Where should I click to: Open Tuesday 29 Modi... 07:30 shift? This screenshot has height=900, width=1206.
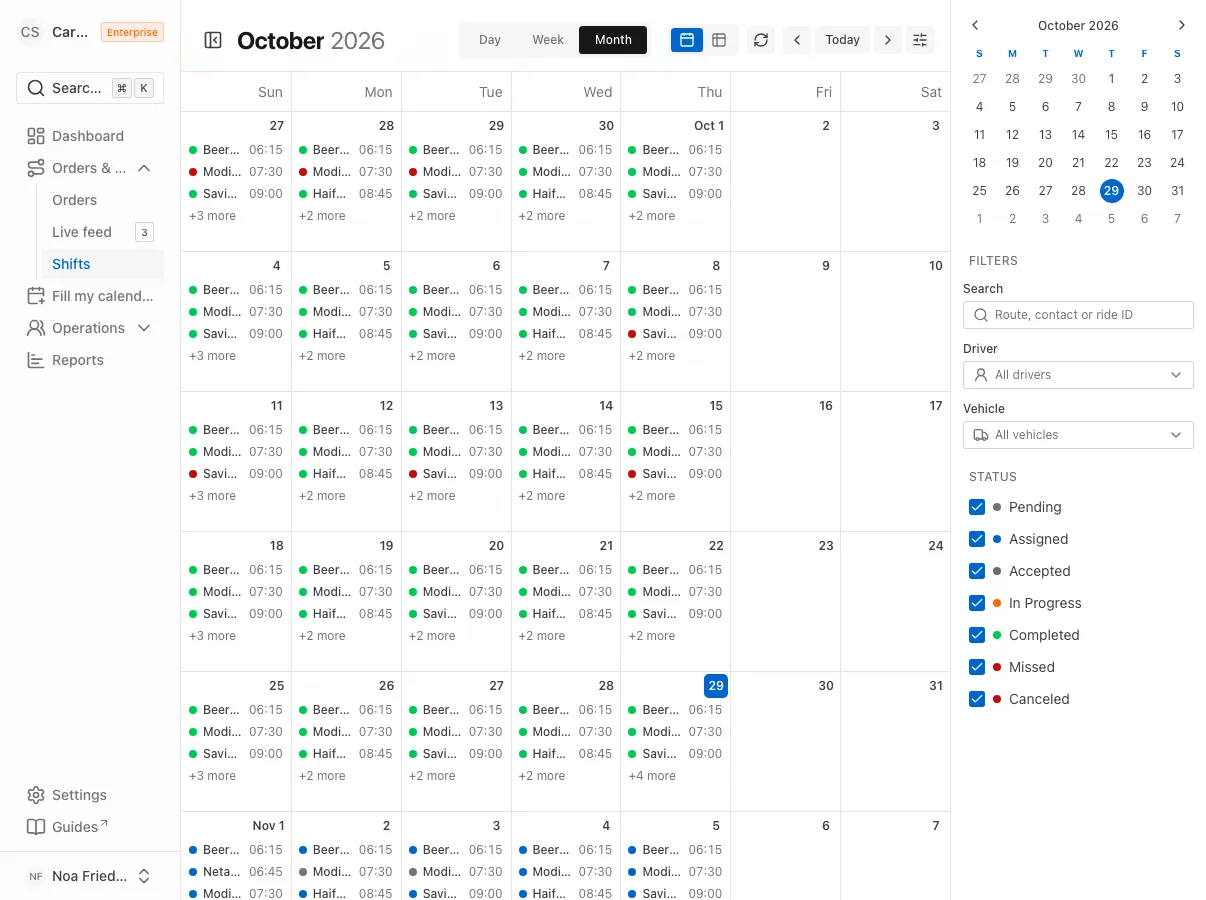[x=456, y=172]
